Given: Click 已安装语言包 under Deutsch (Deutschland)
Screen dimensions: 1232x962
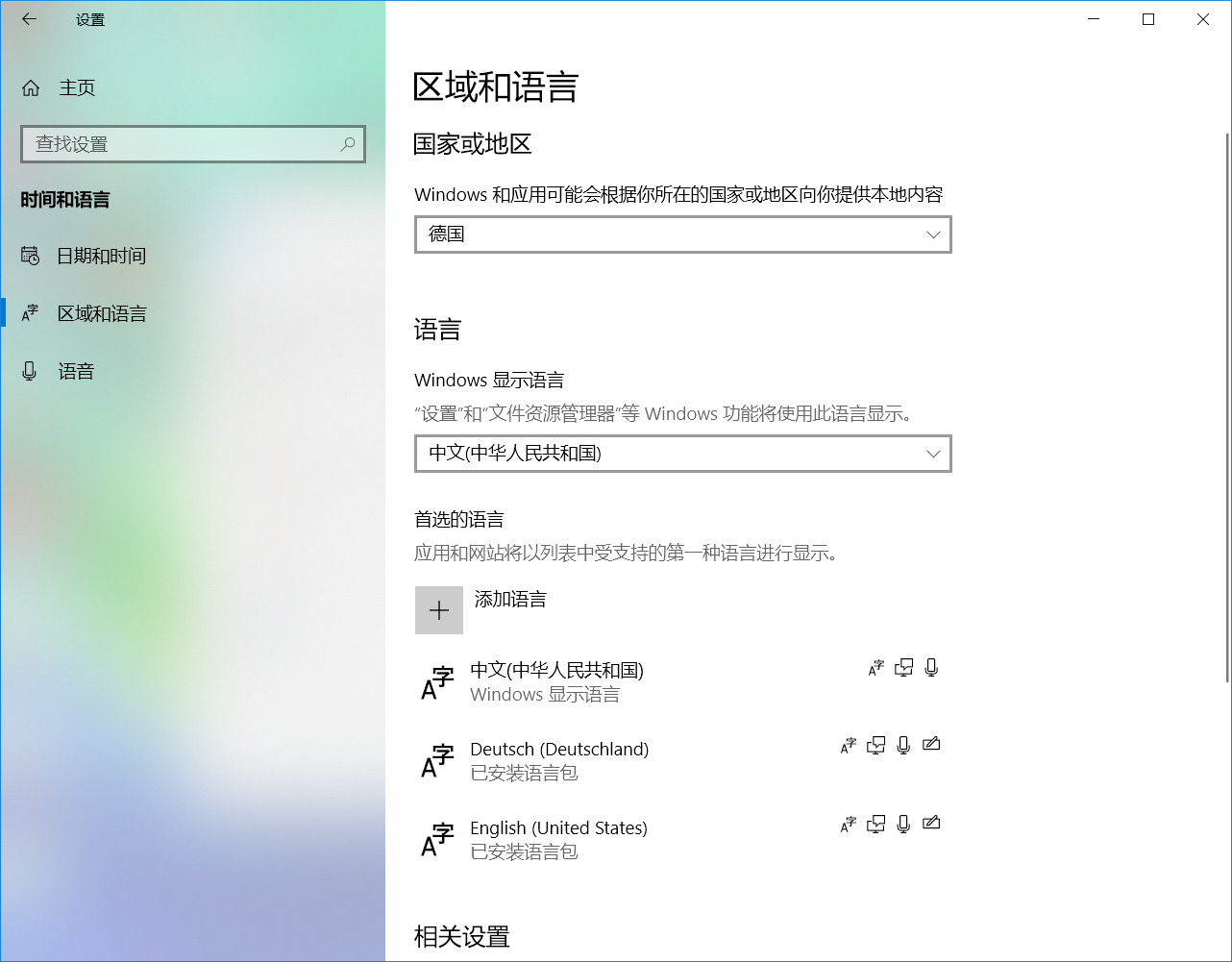Looking at the screenshot, I should [524, 774].
